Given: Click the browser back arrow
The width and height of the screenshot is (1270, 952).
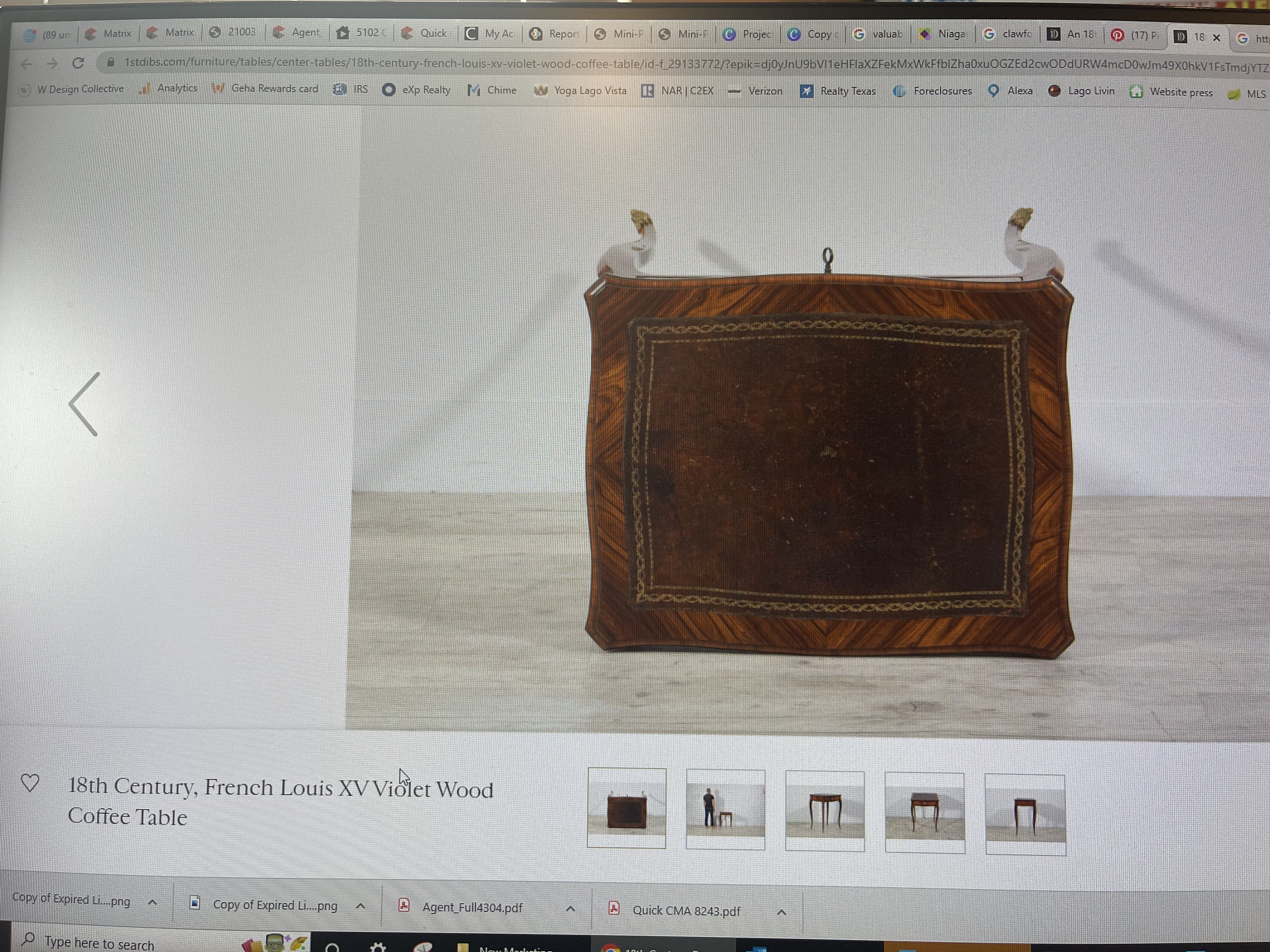Looking at the screenshot, I should 26,64.
